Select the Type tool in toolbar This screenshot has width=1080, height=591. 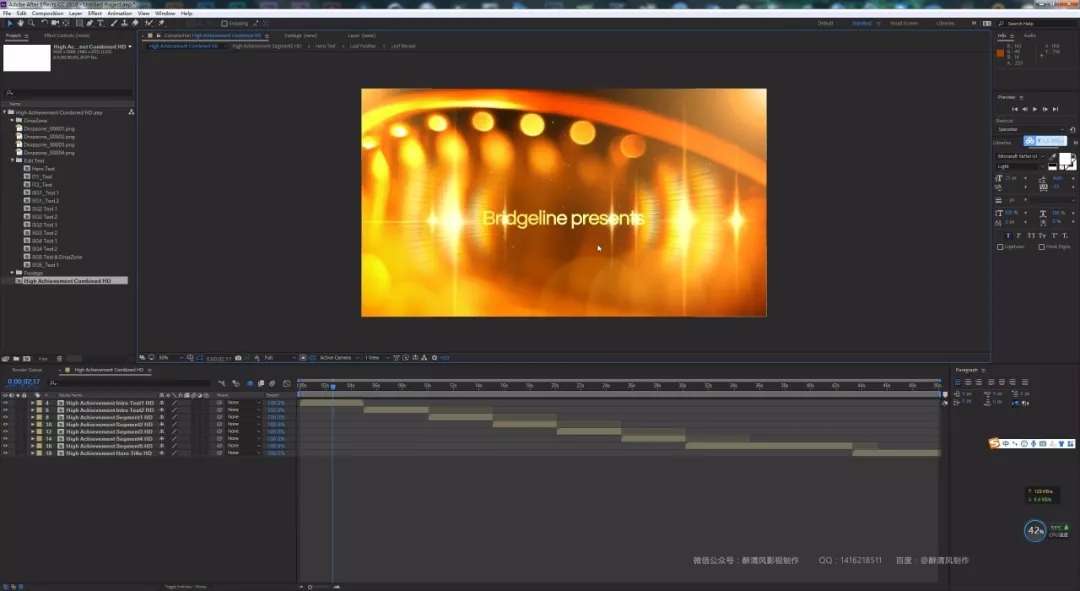[100, 23]
